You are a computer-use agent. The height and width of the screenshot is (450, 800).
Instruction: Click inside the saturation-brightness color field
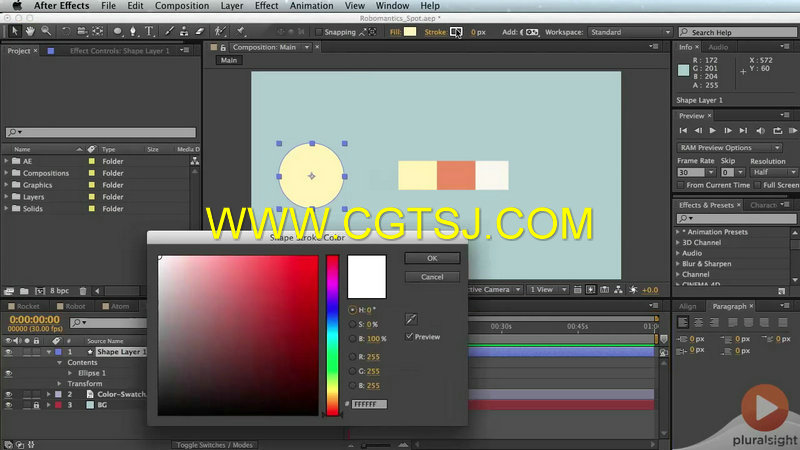tap(238, 335)
